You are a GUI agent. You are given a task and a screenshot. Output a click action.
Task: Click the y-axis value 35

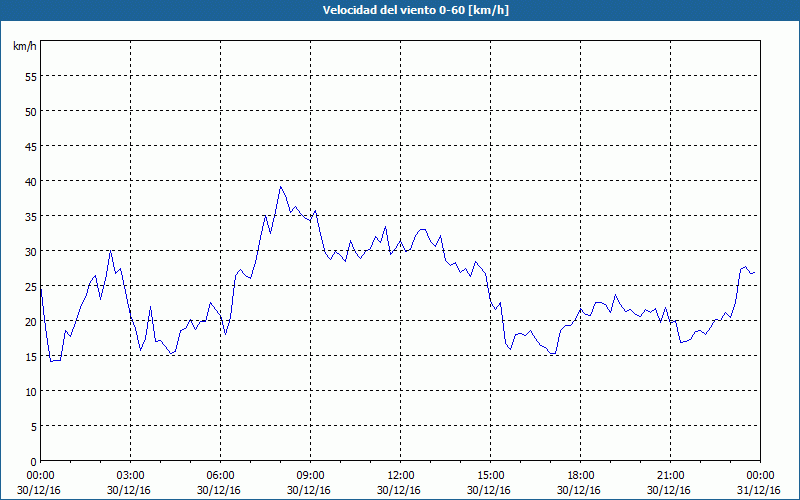pos(31,217)
